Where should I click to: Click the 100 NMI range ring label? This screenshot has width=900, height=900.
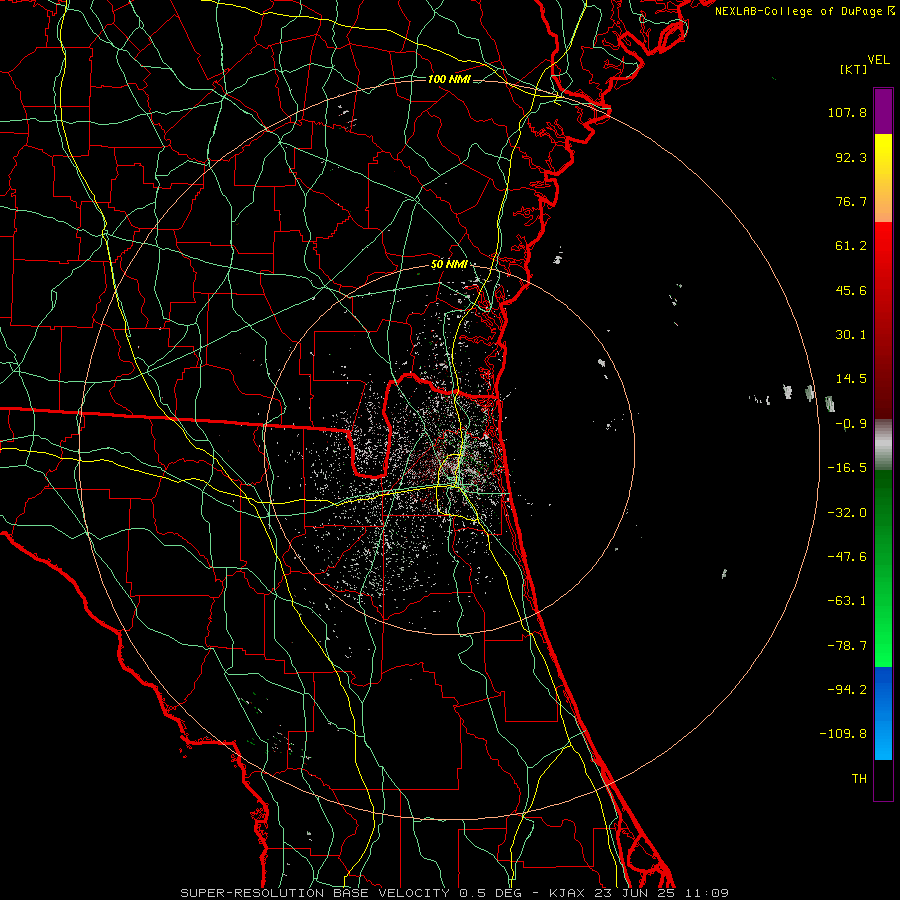click(x=449, y=79)
